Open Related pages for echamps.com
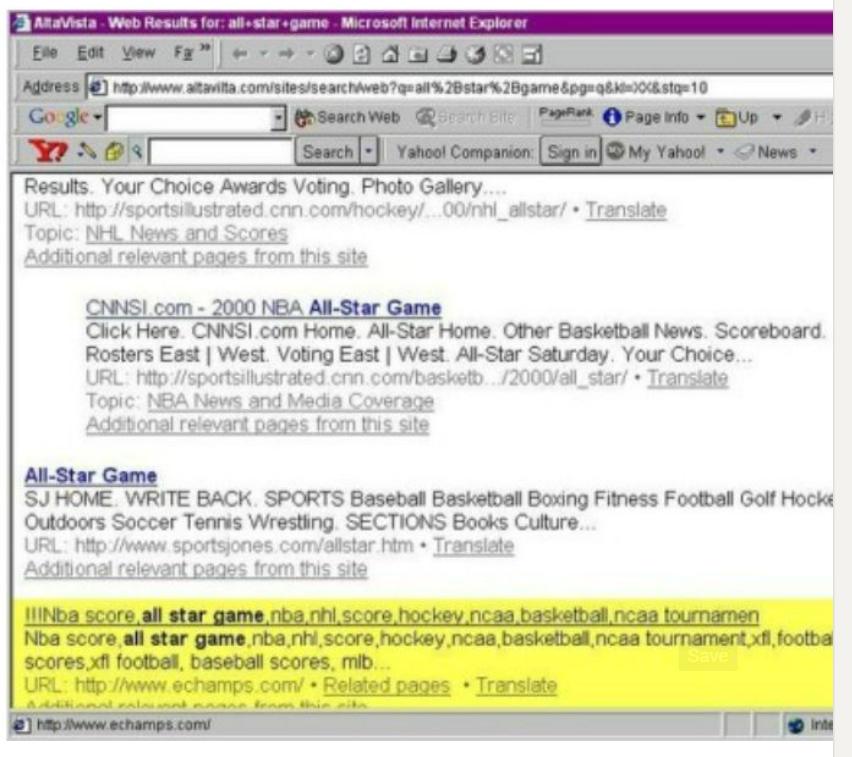The height and width of the screenshot is (757, 852). point(387,685)
